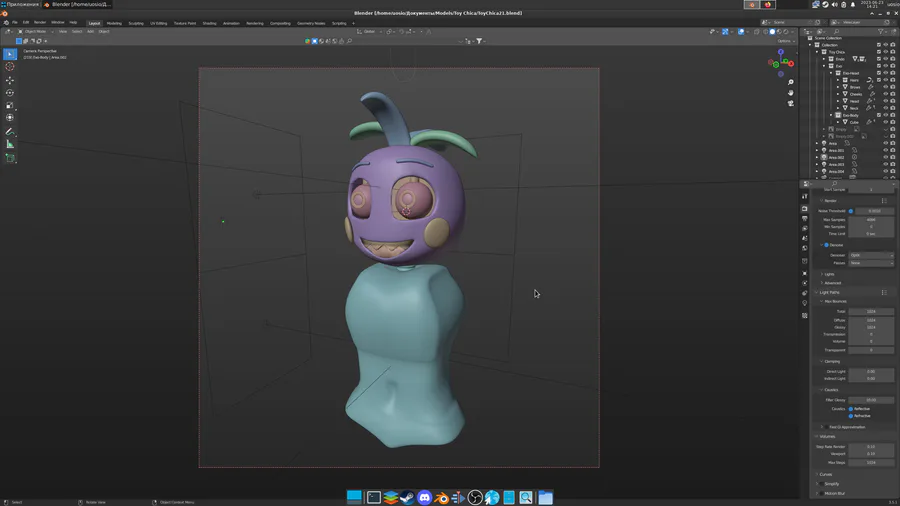
Task: Toggle the Denoise checkbox
Action: tap(827, 245)
